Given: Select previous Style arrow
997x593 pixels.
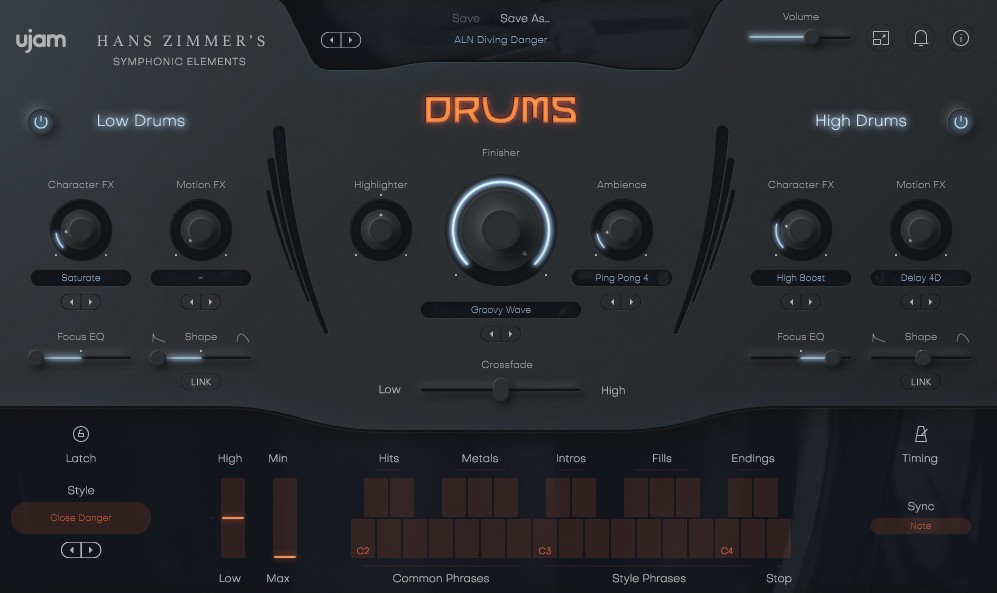Looking at the screenshot, I should point(72,550).
